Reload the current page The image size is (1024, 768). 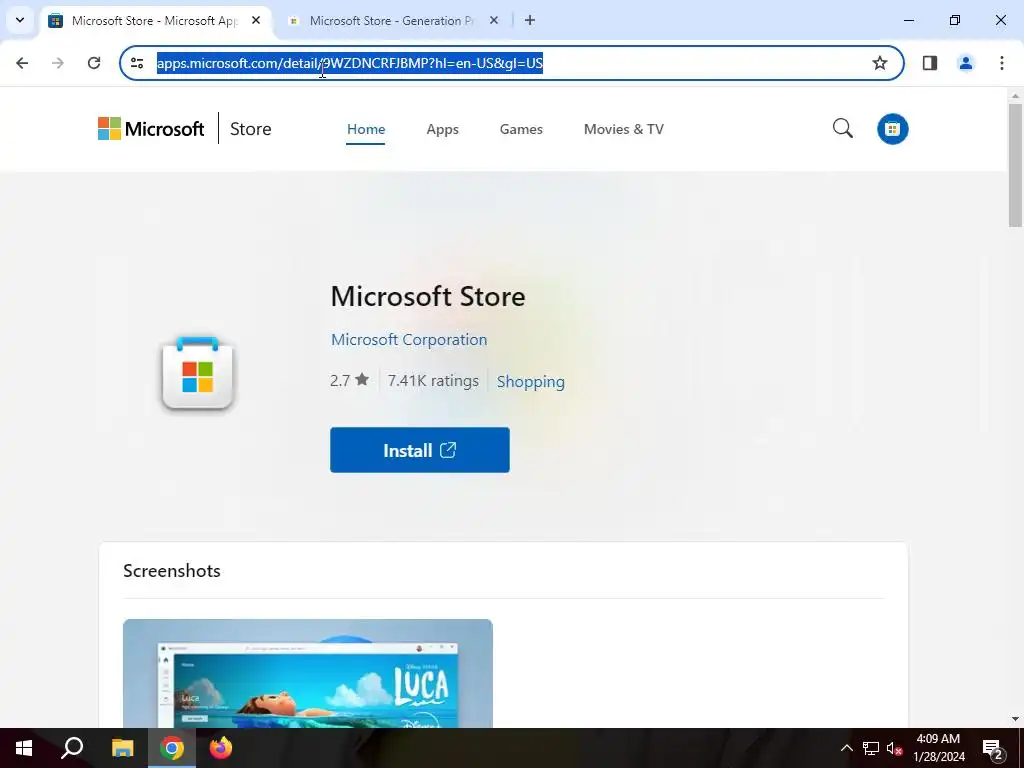click(94, 63)
